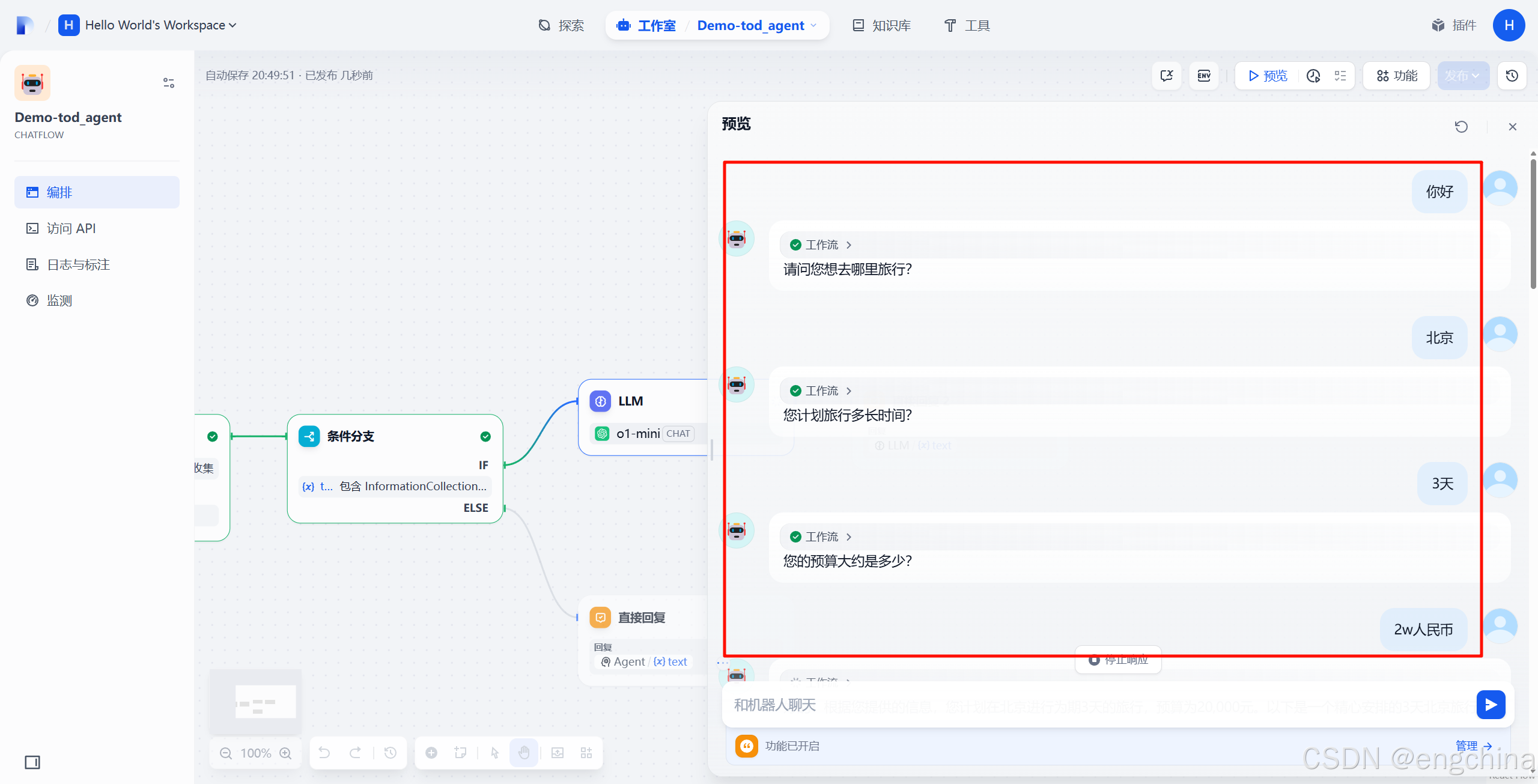Switch to 知识库 top navigation tab
Viewport: 1538px width, 784px height.
pyautogui.click(x=882, y=25)
